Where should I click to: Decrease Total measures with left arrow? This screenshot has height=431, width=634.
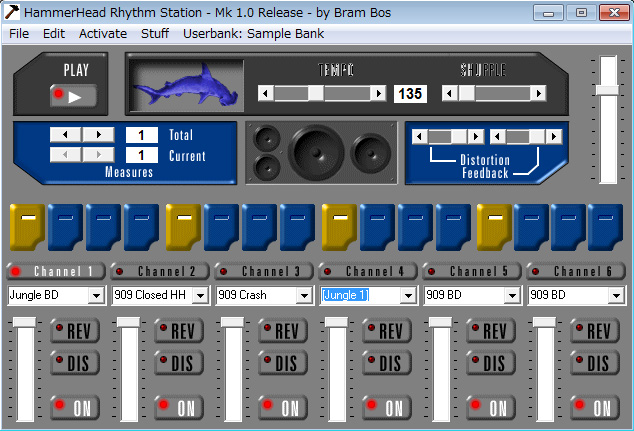tap(65, 134)
